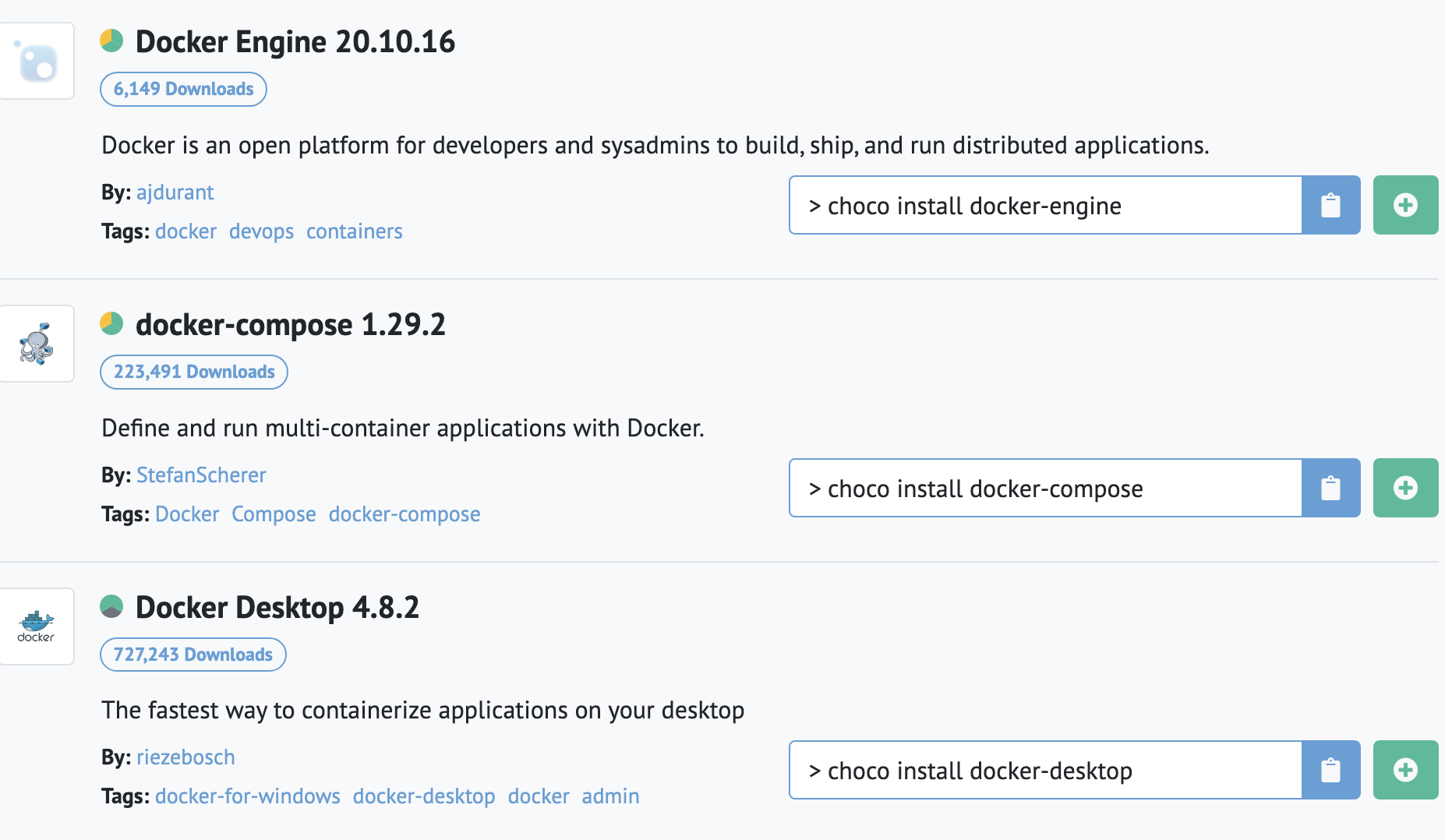Viewport: 1445px width, 840px height.
Task: Open the Docker Desktop 4.8.2 package title
Action: 277,608
